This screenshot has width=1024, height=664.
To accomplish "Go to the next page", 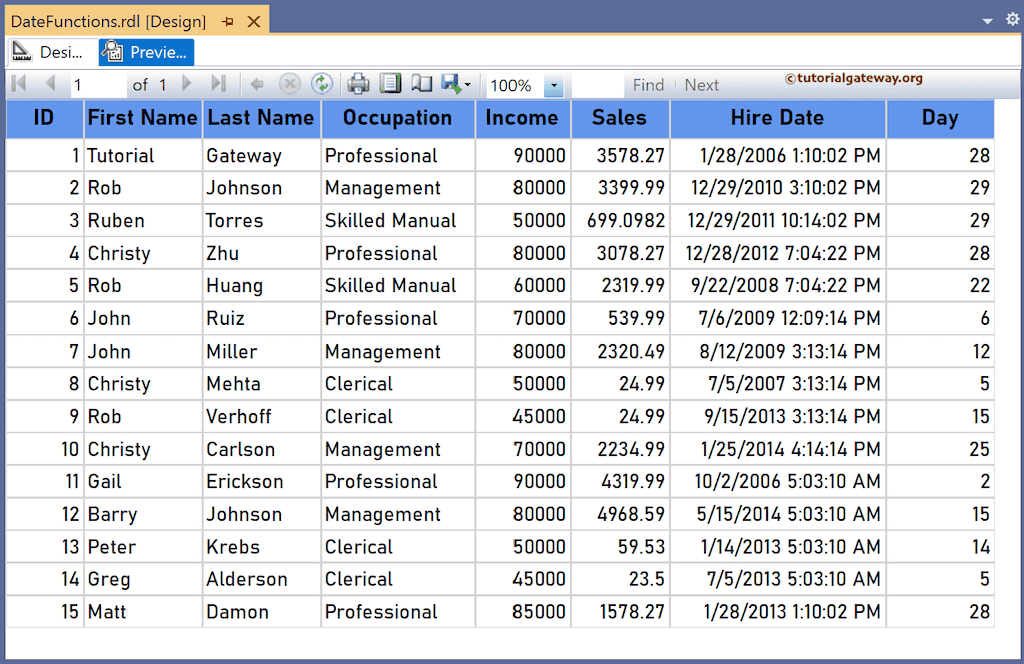I will pyautogui.click(x=187, y=85).
